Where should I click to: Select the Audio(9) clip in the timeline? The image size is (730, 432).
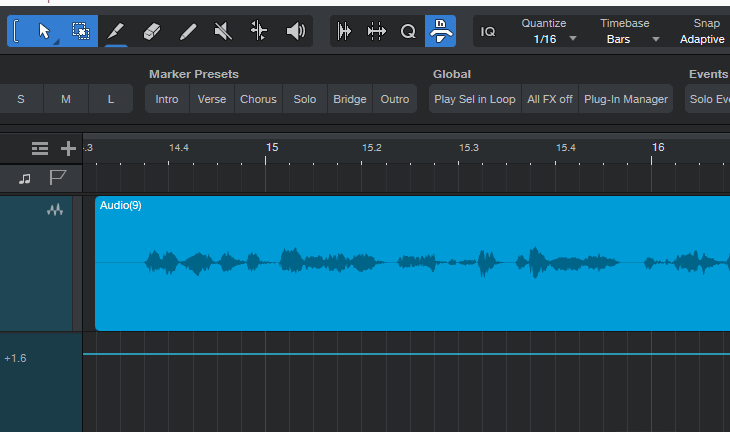tap(400, 300)
